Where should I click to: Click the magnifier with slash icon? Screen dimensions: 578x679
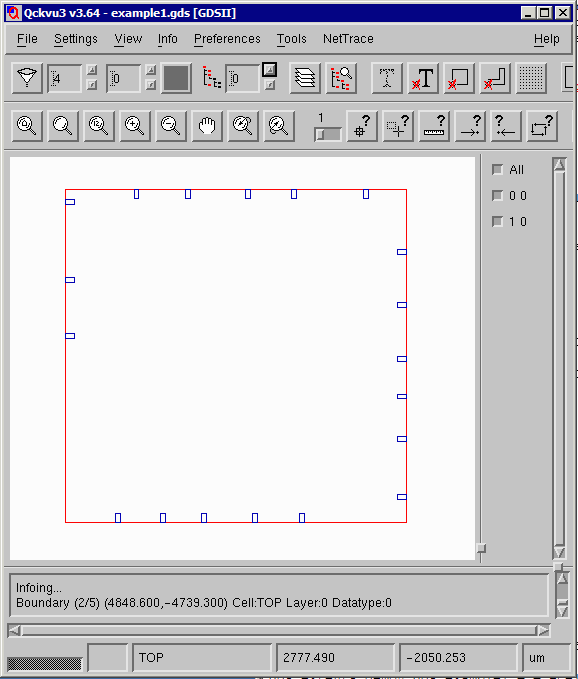coord(243,126)
